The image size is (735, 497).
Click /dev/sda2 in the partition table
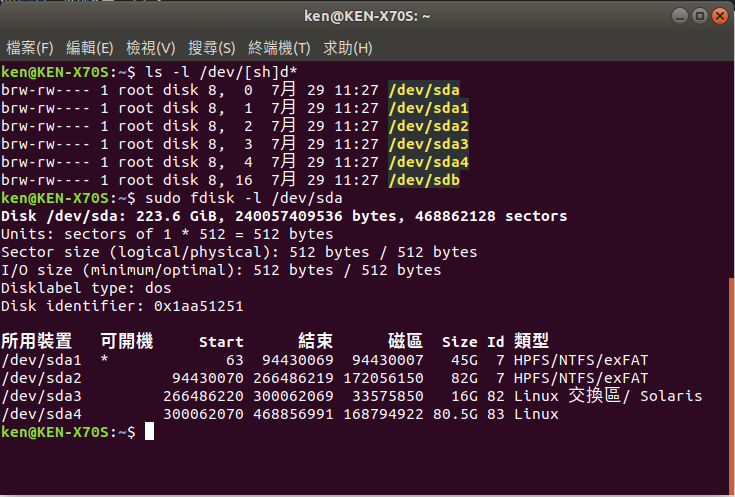pyautogui.click(x=41, y=378)
